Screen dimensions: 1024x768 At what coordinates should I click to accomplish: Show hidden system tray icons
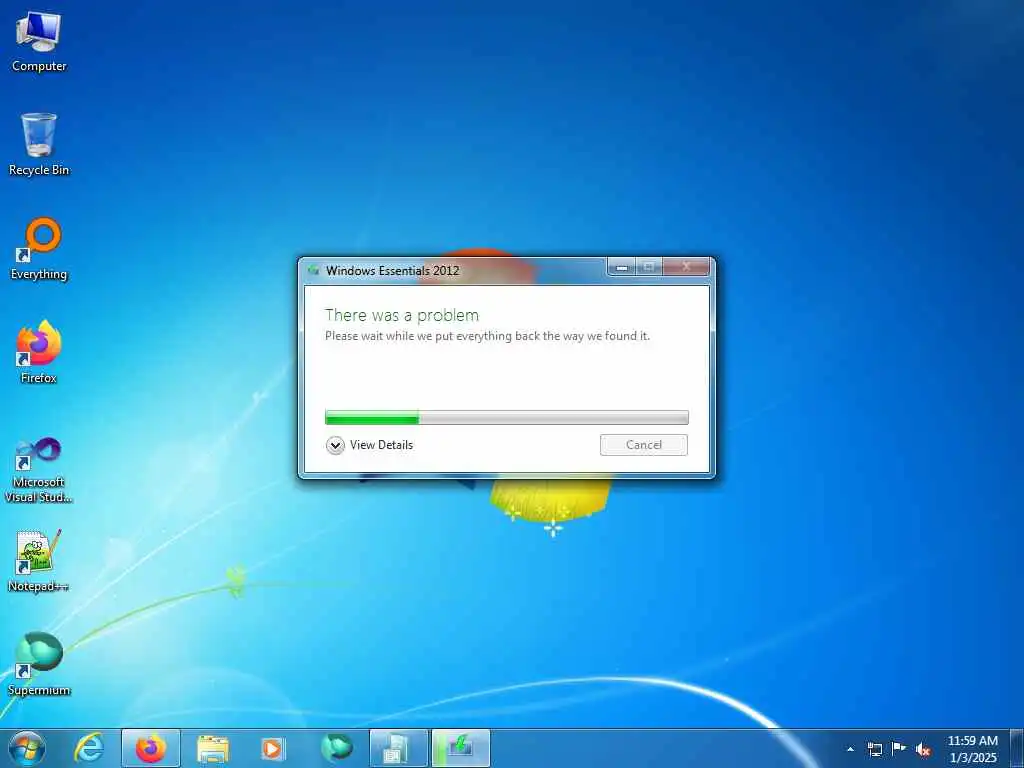[850, 749]
